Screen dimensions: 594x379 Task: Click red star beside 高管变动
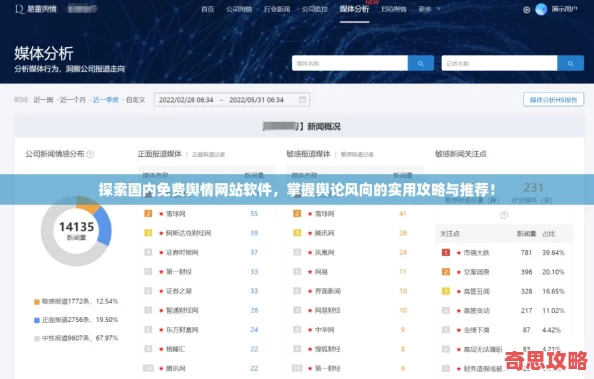459,311
